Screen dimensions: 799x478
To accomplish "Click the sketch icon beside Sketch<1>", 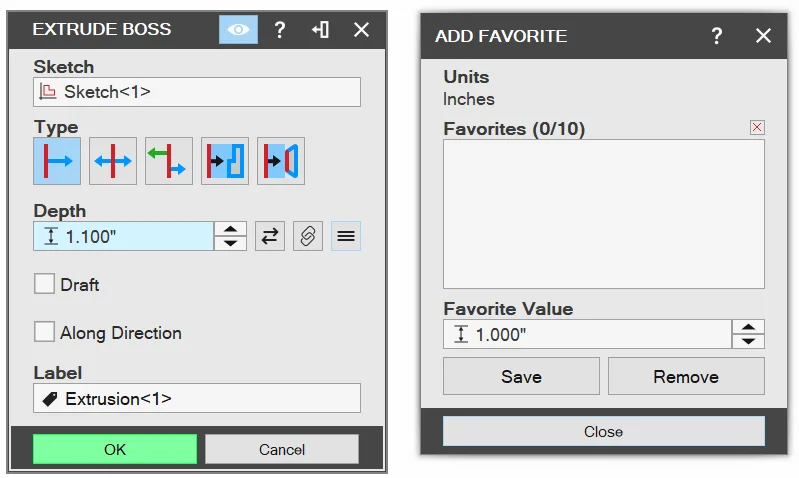I will coord(48,92).
